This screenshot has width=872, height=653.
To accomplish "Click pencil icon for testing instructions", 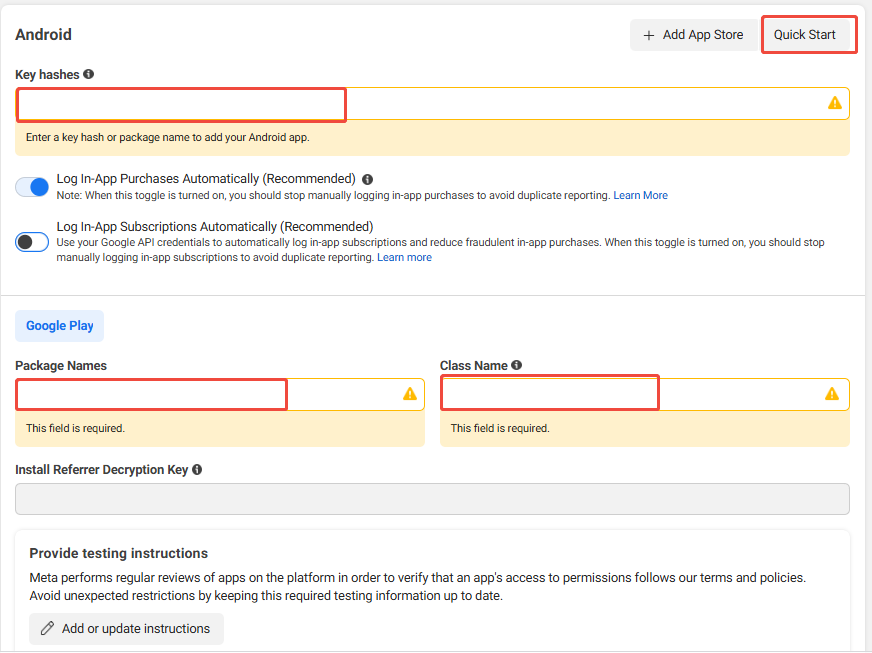I will pyautogui.click(x=47, y=629).
